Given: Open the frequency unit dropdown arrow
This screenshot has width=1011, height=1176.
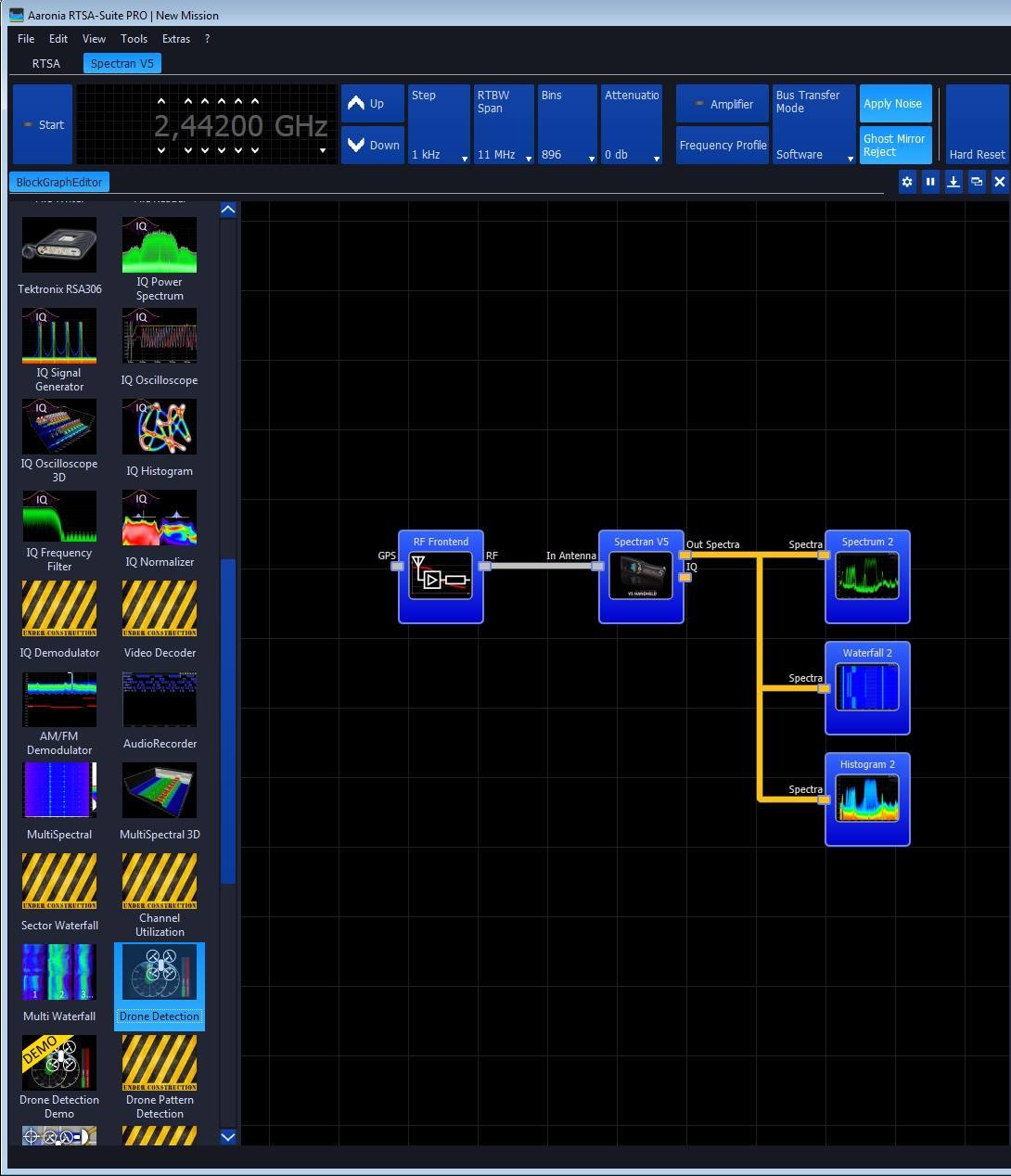Looking at the screenshot, I should click(323, 150).
